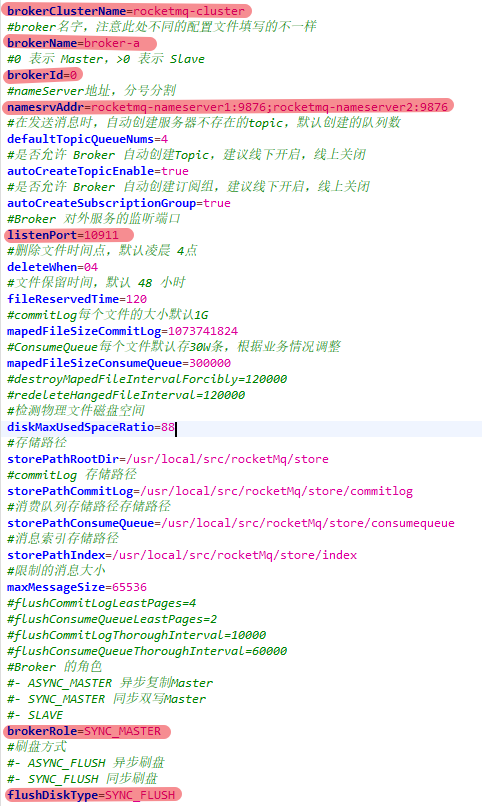Click the autoCreateTopicEnable=true line
The height and width of the screenshot is (806, 482).
pyautogui.click(x=98, y=171)
